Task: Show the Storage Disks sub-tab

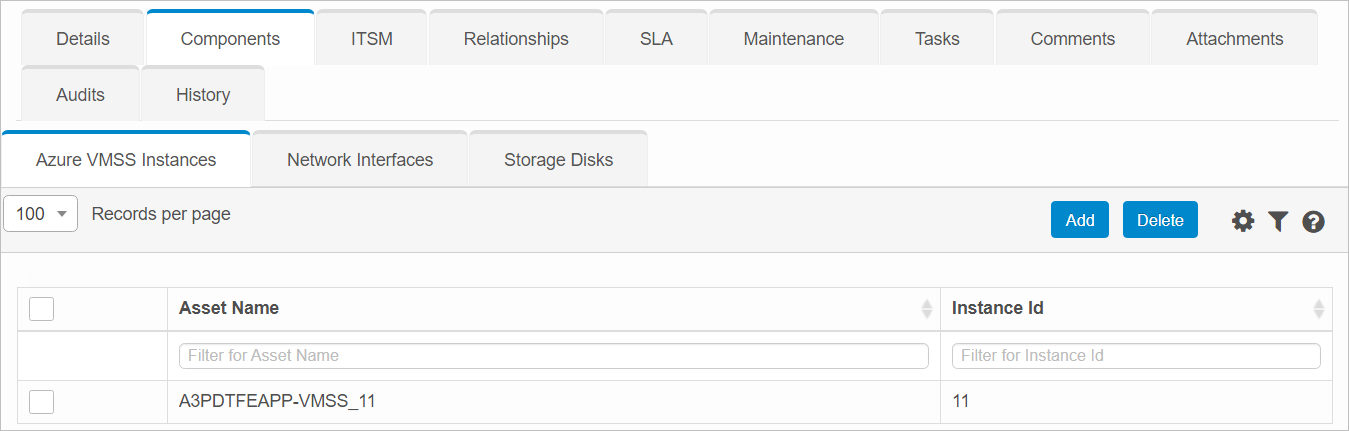Action: point(558,160)
